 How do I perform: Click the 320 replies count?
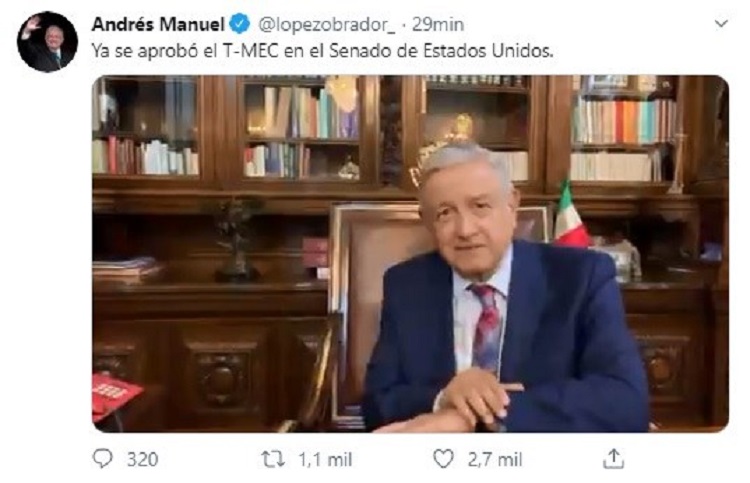tap(143, 460)
